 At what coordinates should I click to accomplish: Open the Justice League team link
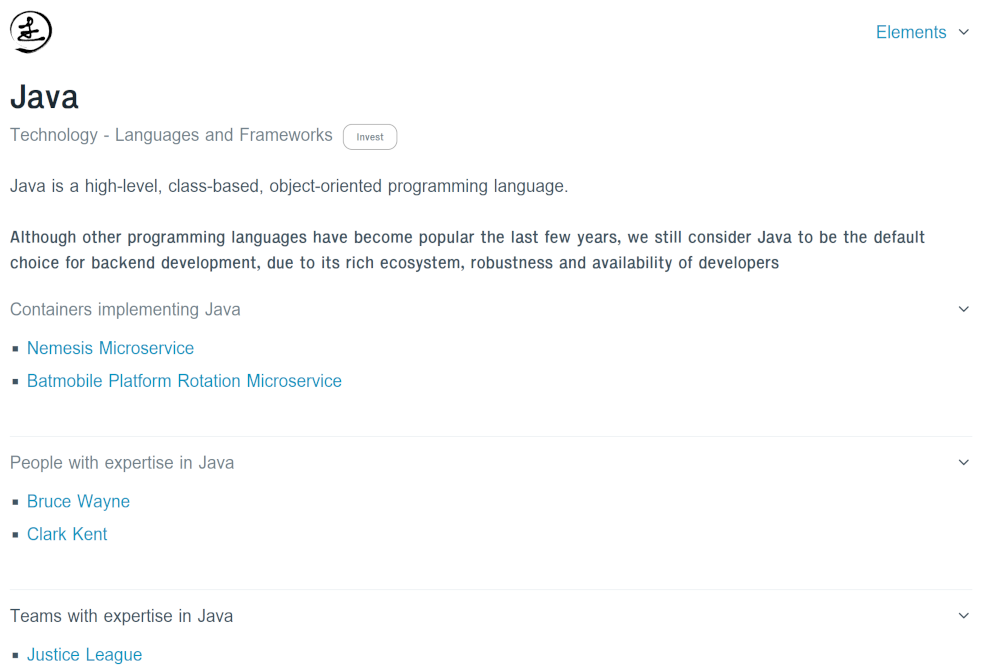point(84,655)
